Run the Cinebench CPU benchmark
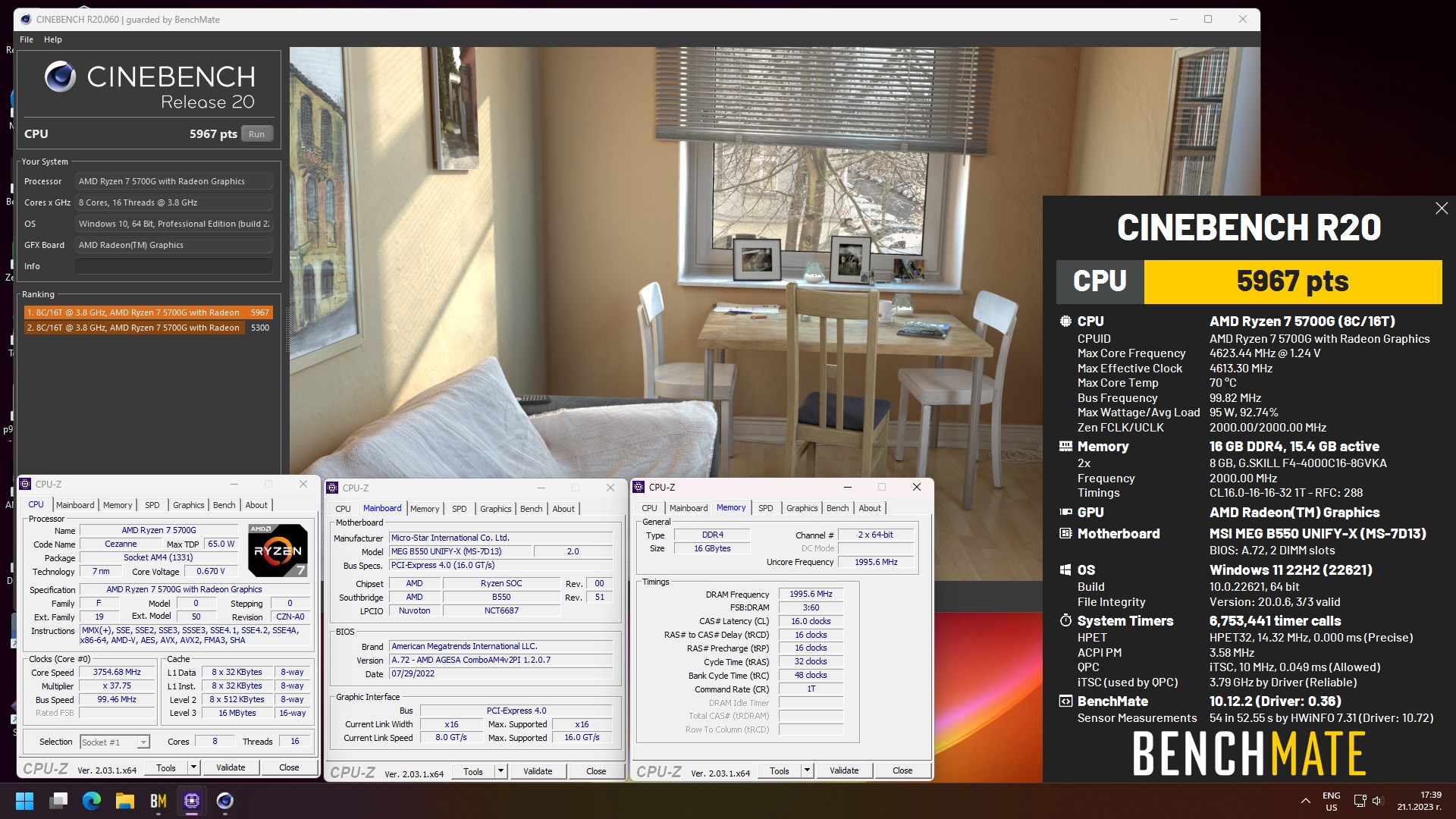 click(x=257, y=134)
